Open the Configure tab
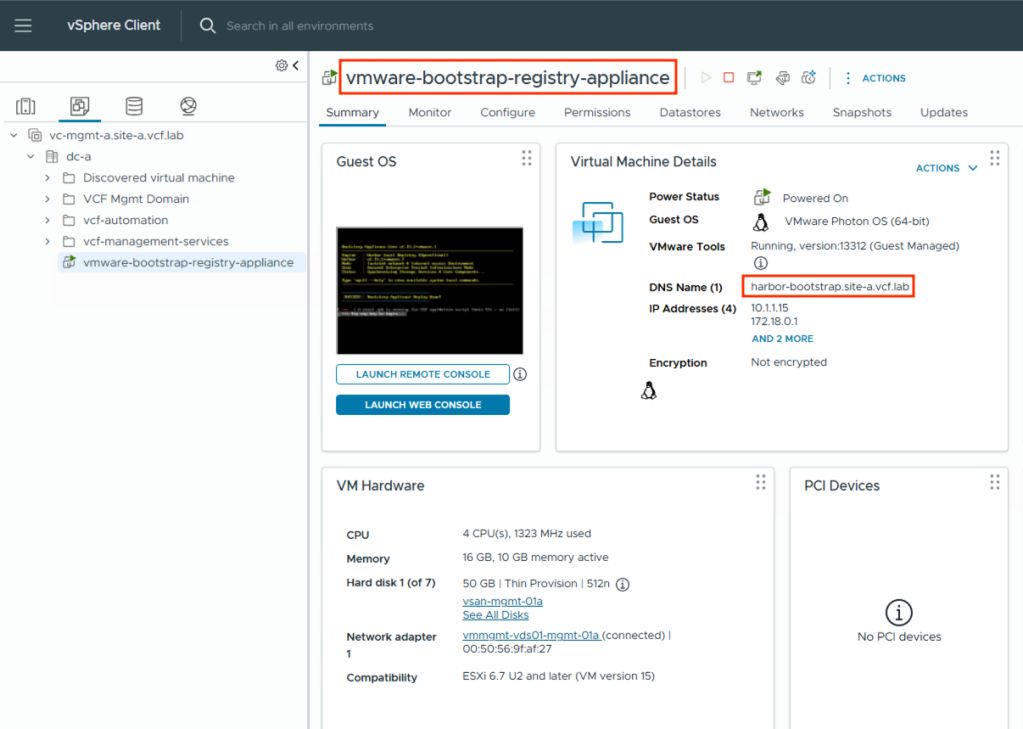 tap(508, 112)
